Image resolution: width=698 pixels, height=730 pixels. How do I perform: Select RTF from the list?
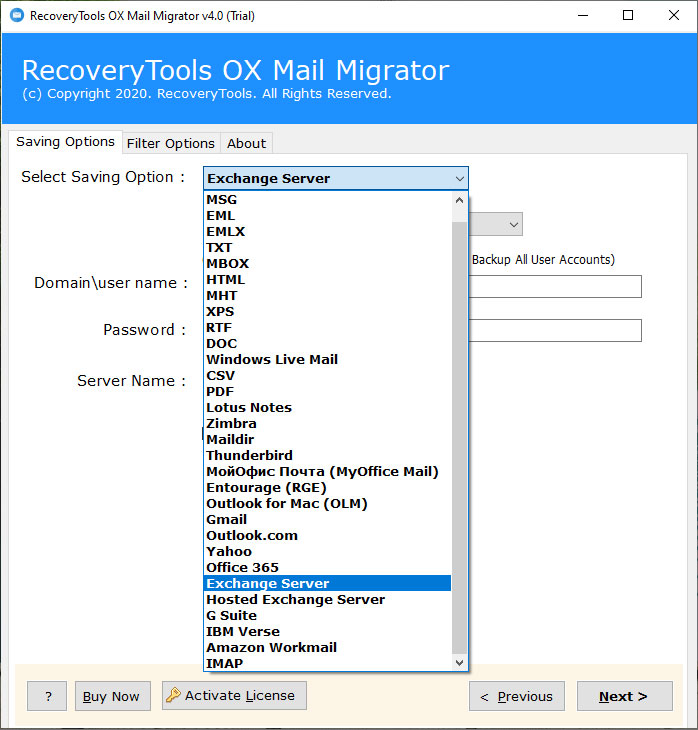pos(328,327)
